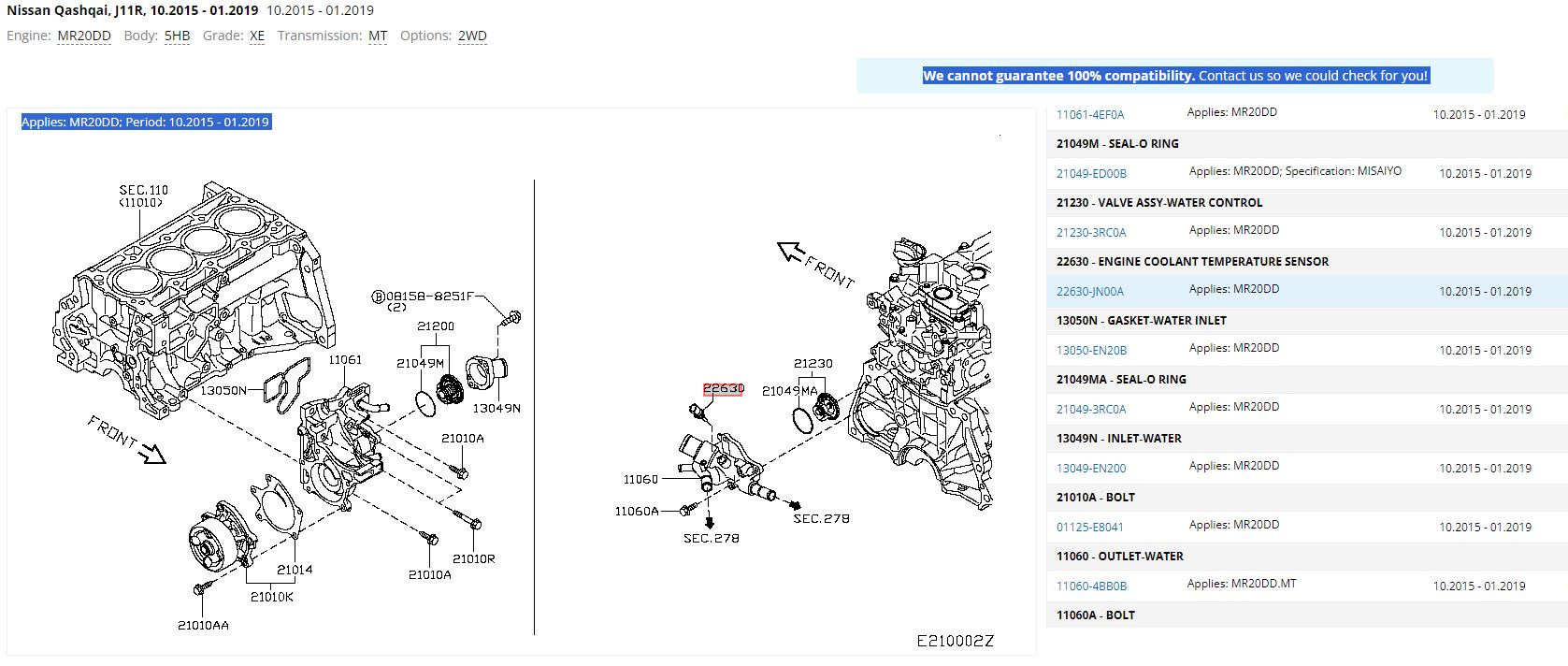Select the '11060A - BOLT' heading
Viewport: 1568px width, 666px height.
click(x=1096, y=615)
